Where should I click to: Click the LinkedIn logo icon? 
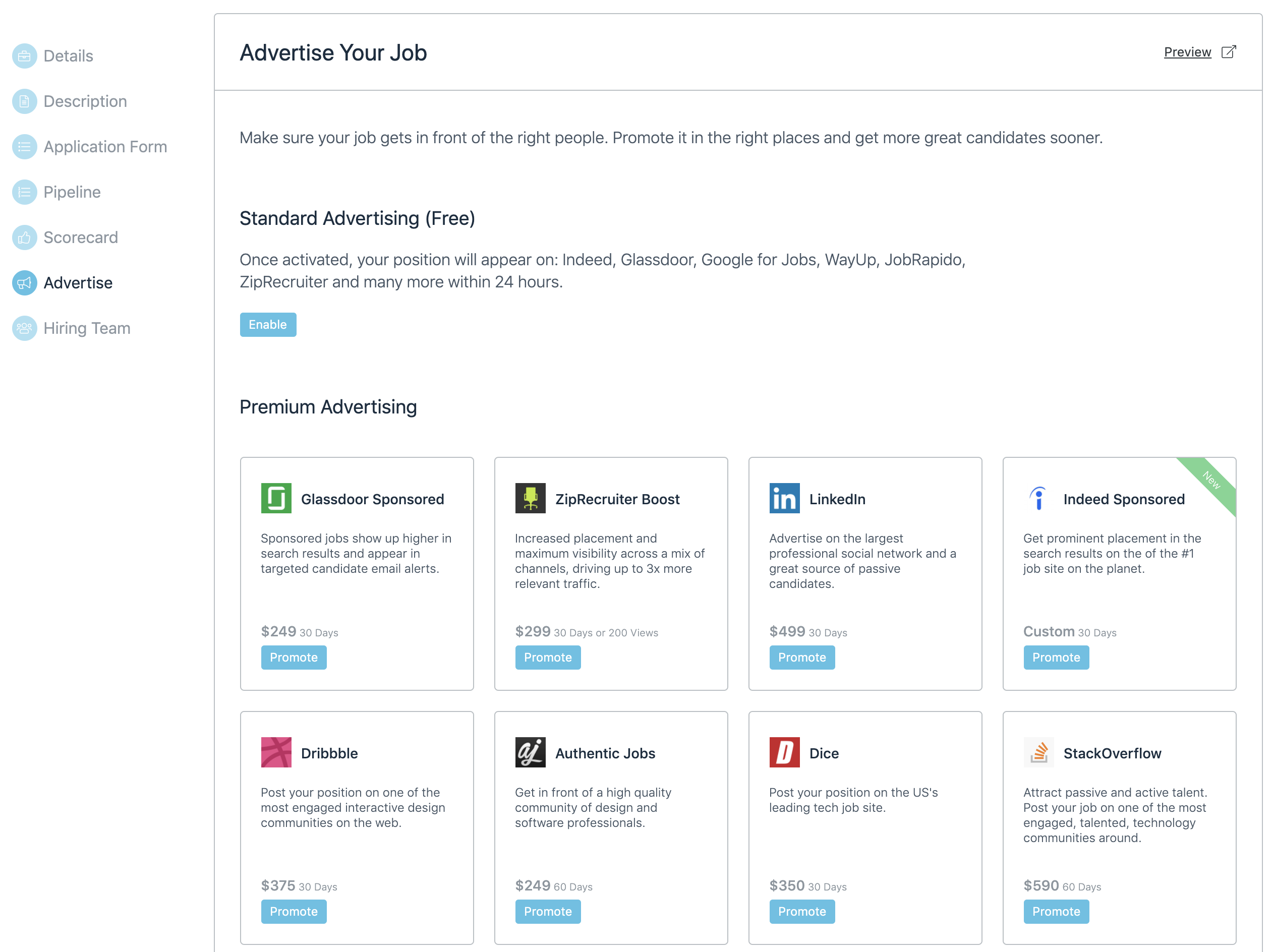pos(784,498)
